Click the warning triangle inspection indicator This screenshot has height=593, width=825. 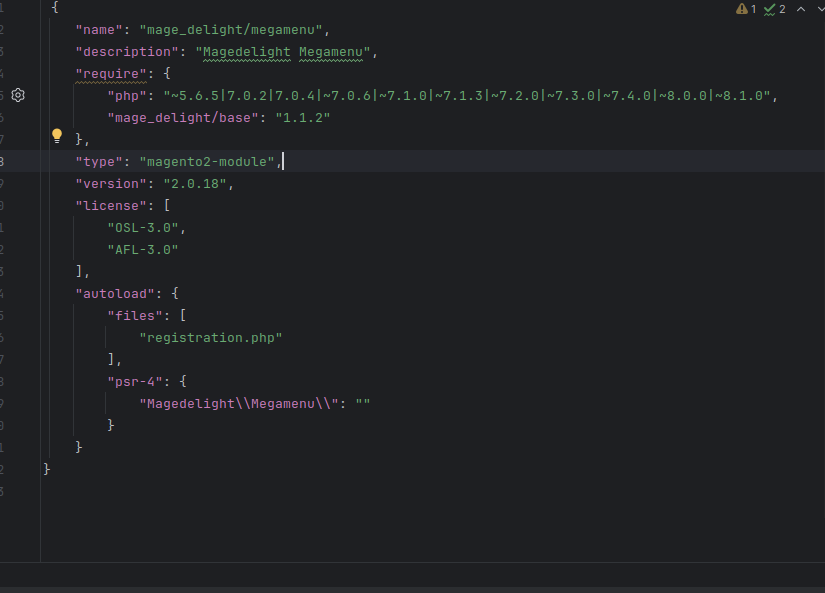click(x=742, y=9)
